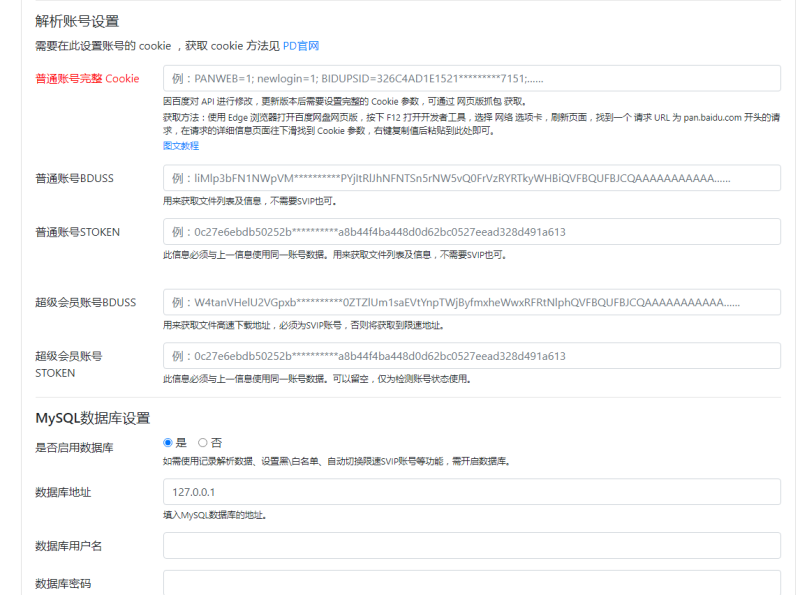Click the 超级会员账号 STOKEN input field
800x595 pixels.
pos(471,356)
